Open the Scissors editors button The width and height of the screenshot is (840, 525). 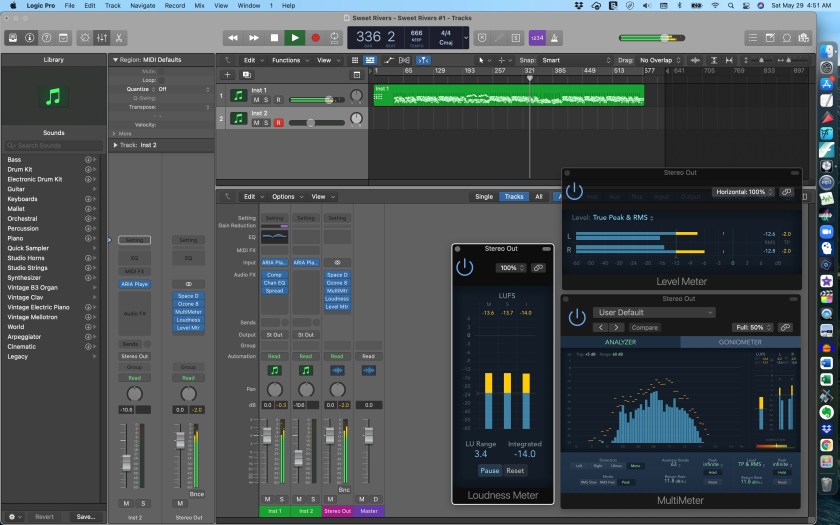(x=119, y=38)
